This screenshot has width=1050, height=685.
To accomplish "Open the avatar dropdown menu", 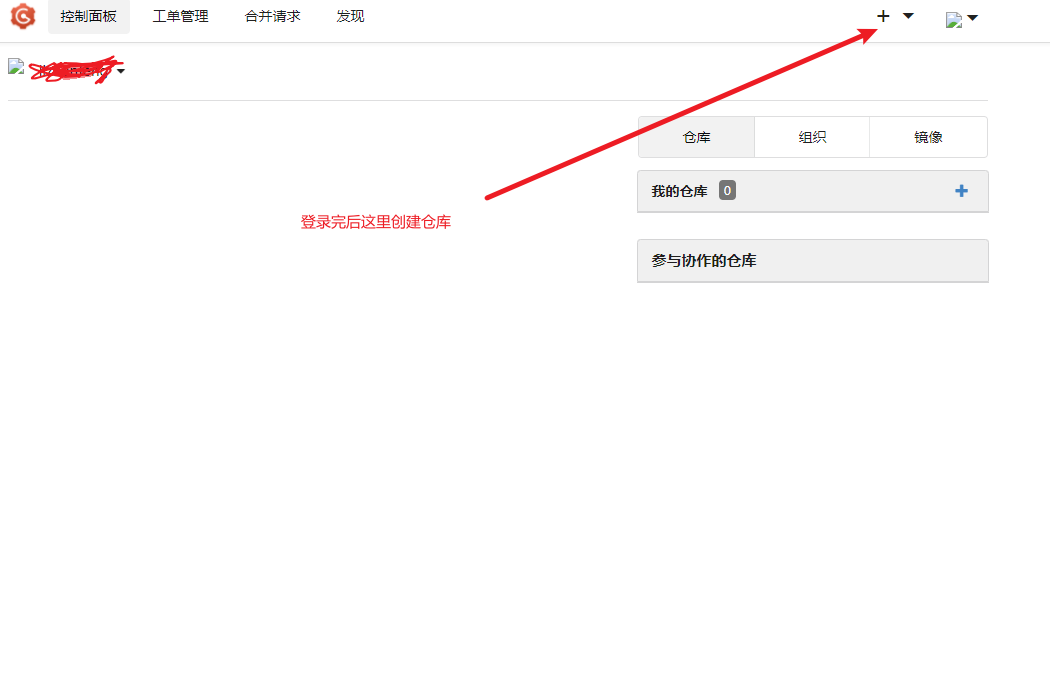I will point(973,17).
